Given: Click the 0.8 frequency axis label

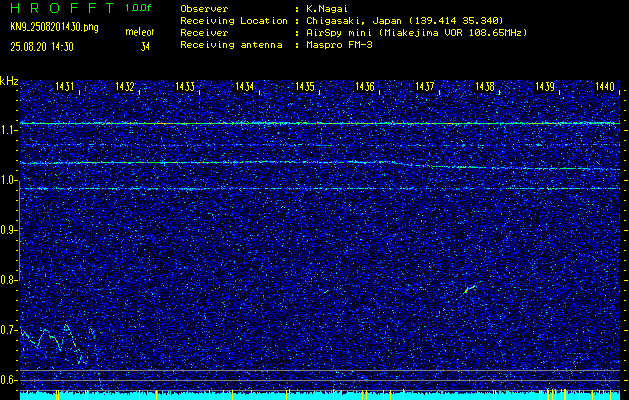Looking at the screenshot, I should point(8,280).
